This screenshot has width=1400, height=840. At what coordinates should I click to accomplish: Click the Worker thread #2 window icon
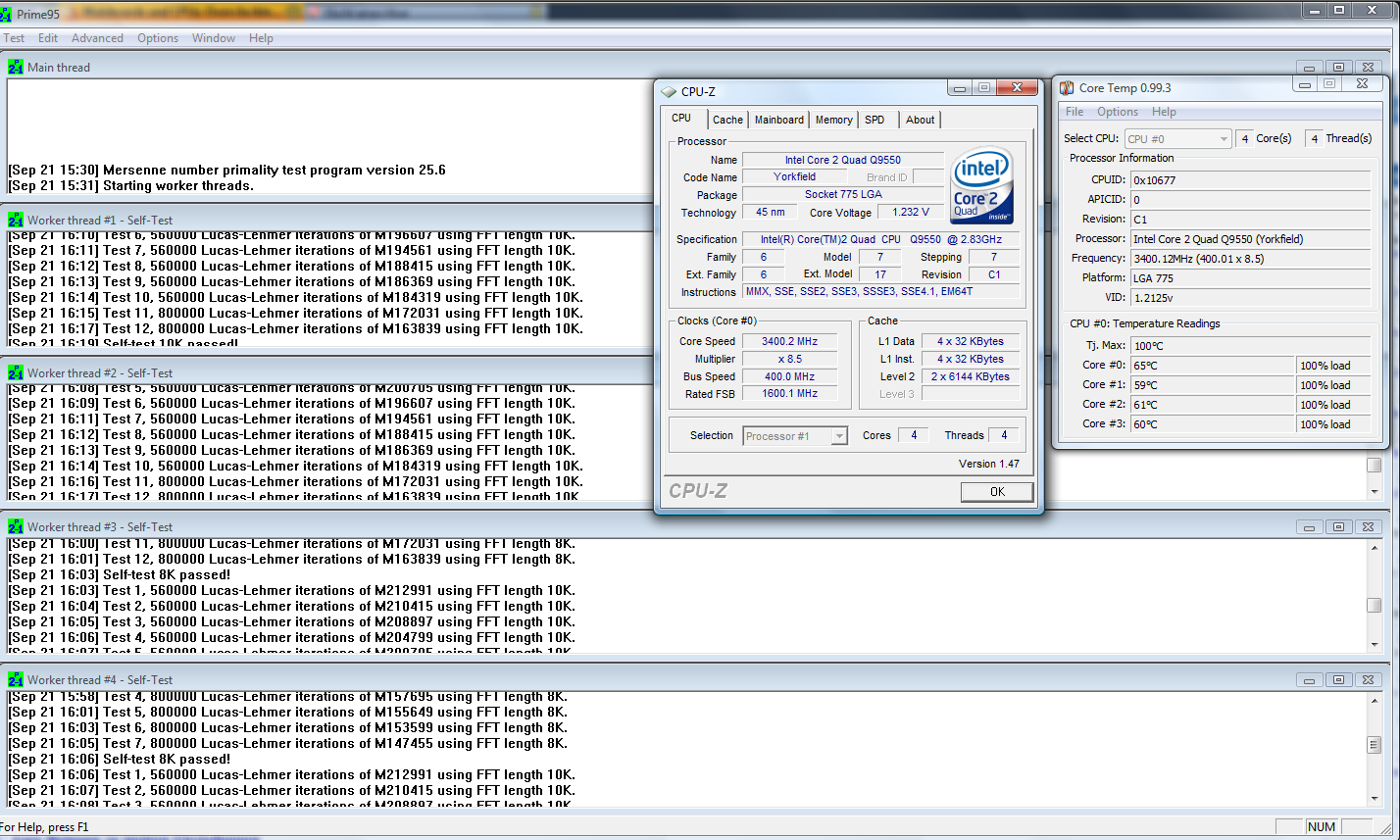point(15,372)
